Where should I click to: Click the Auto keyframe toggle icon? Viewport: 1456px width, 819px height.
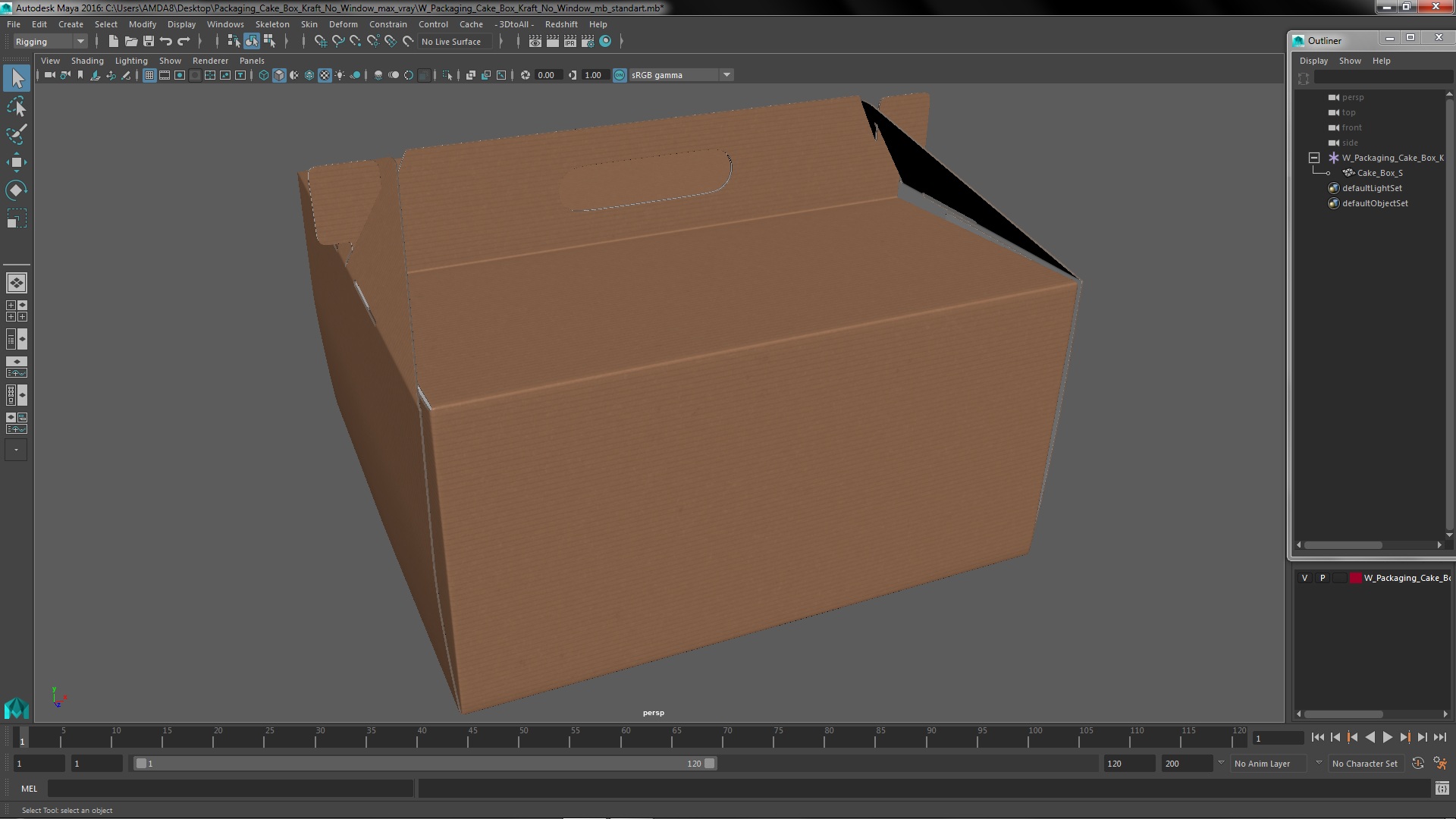point(1417,764)
